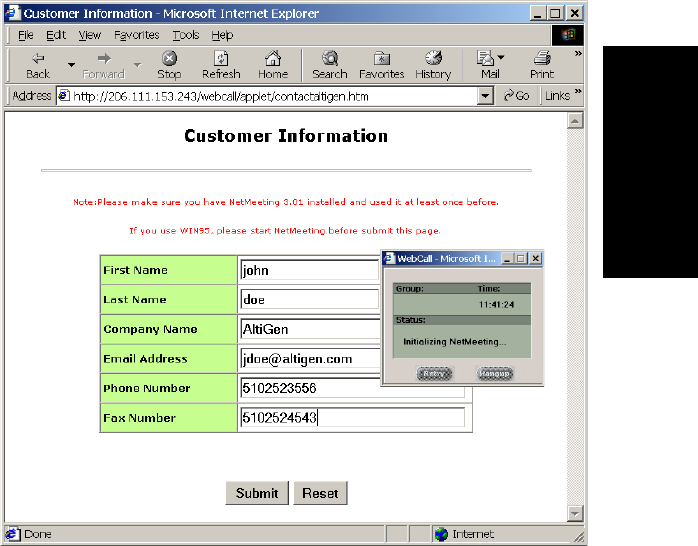Submit the customer information form

[x=257, y=493]
